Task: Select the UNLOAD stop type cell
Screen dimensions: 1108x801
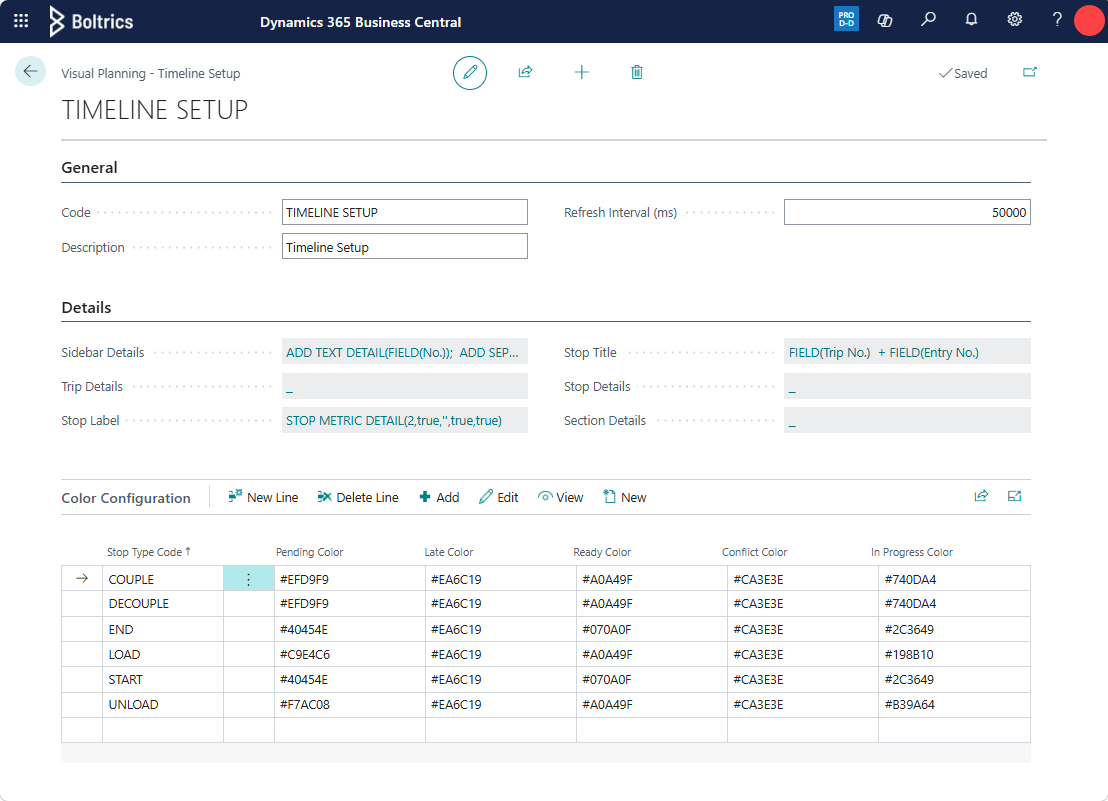Action: [x=163, y=705]
